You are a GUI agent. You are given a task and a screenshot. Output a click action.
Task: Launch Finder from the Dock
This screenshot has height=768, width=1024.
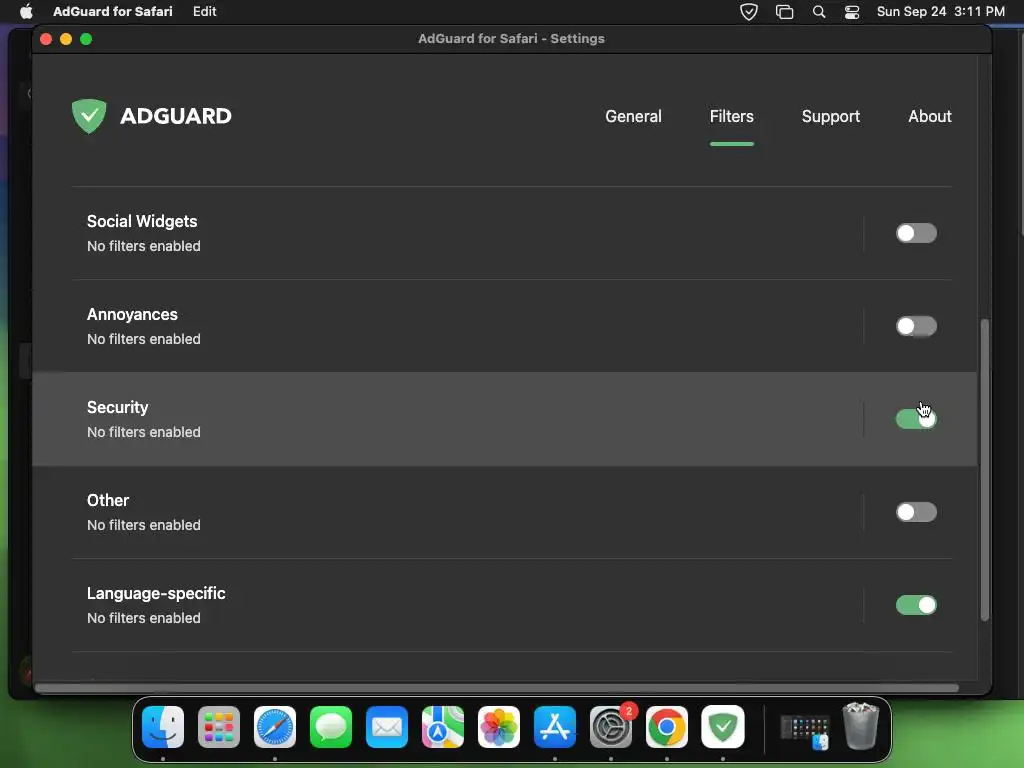pyautogui.click(x=163, y=727)
